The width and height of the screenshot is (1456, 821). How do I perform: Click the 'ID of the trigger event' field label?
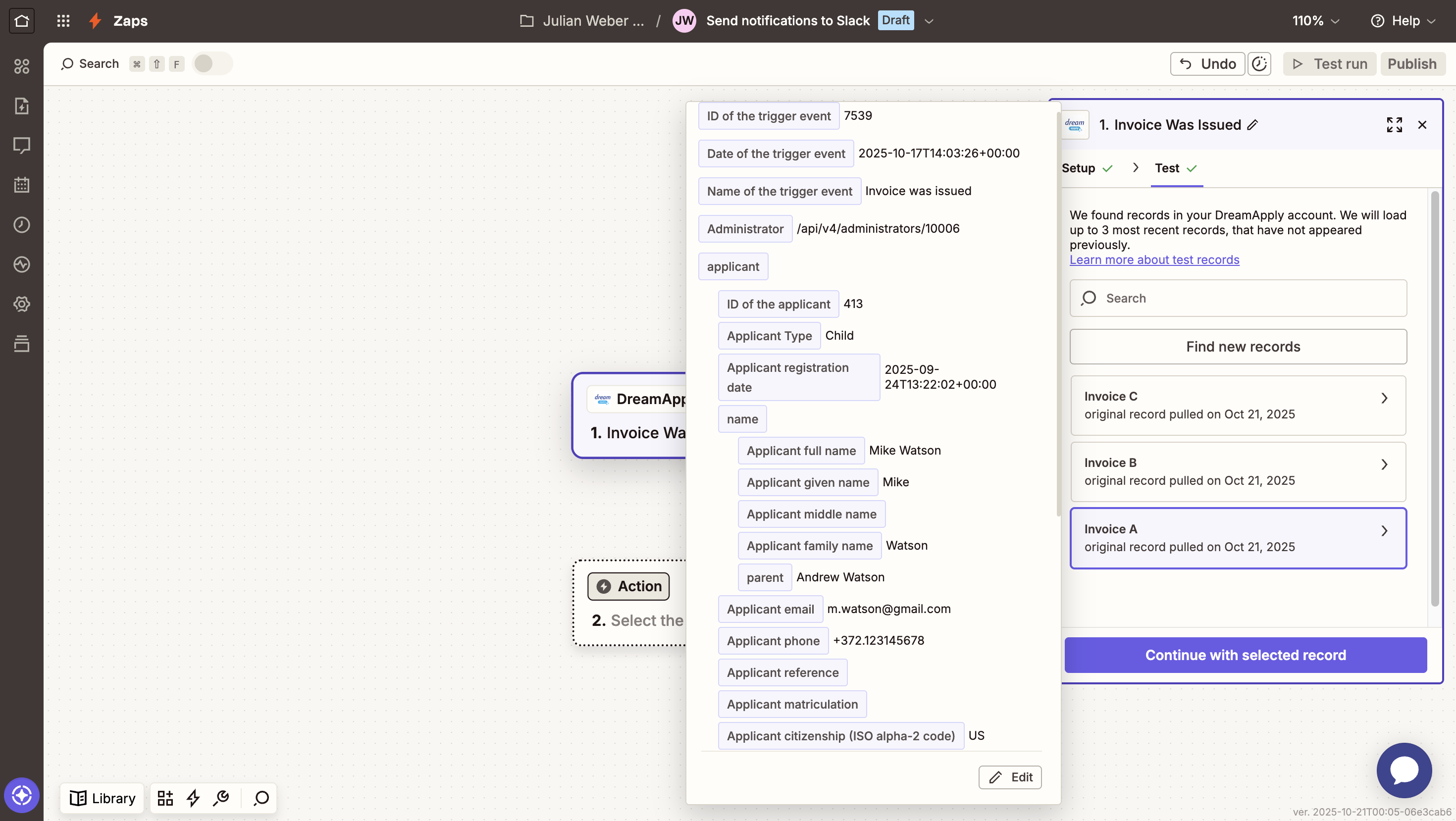coord(769,116)
